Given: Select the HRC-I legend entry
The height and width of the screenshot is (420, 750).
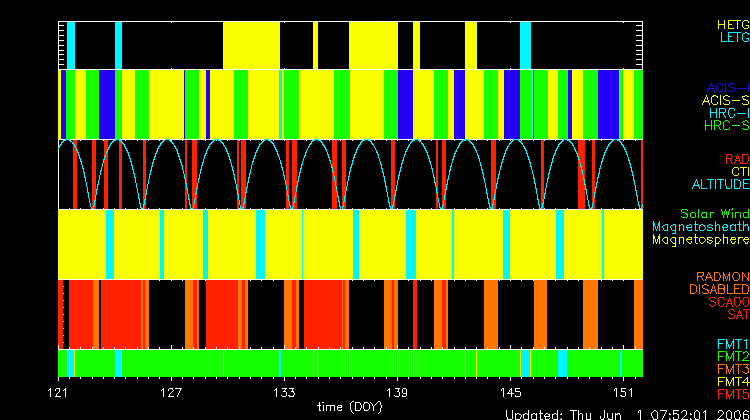Looking at the screenshot, I should click(x=727, y=113).
